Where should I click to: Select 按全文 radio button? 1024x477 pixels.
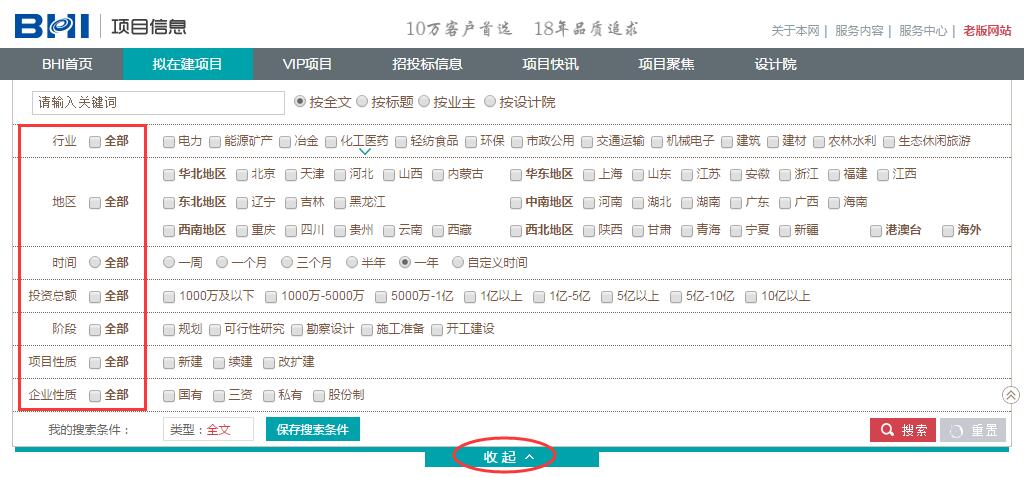click(300, 102)
